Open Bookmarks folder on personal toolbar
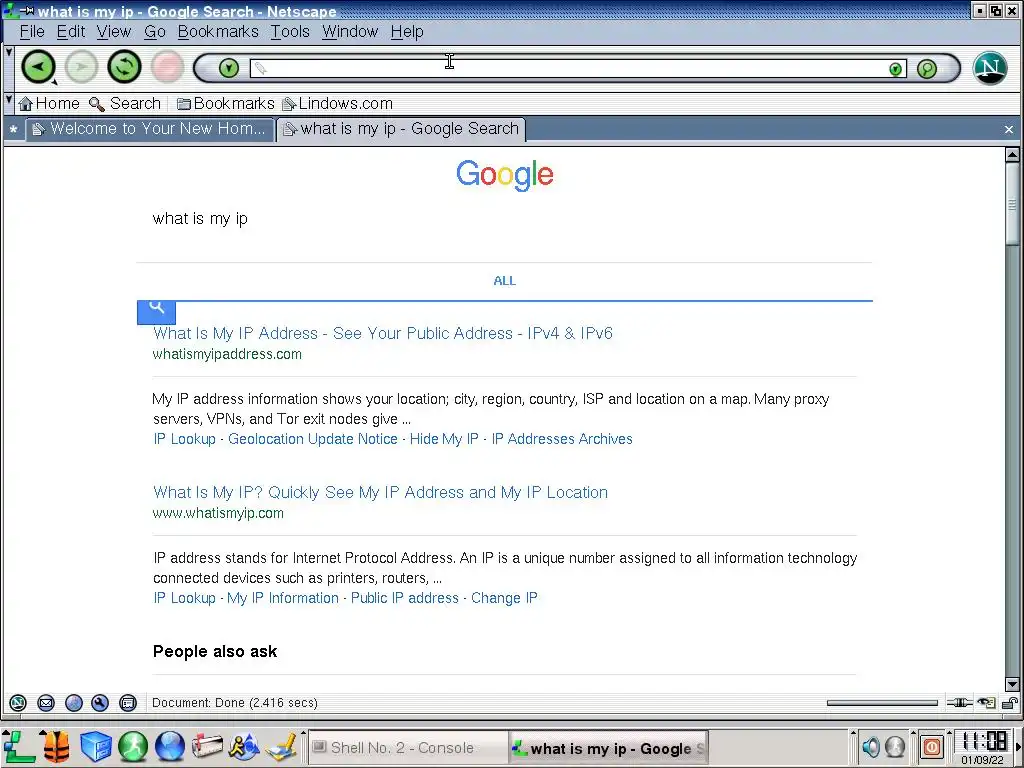This screenshot has height=768, width=1024. pos(226,103)
